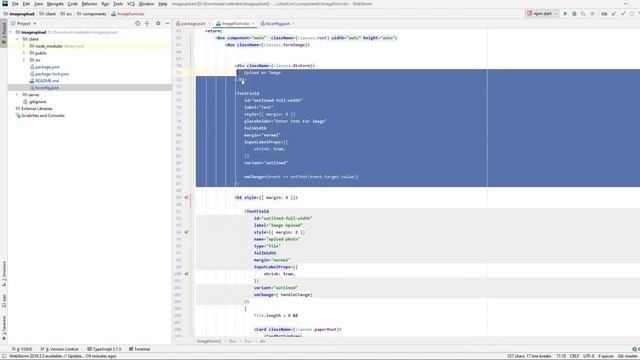Select README.md in the project tree

coord(47,81)
